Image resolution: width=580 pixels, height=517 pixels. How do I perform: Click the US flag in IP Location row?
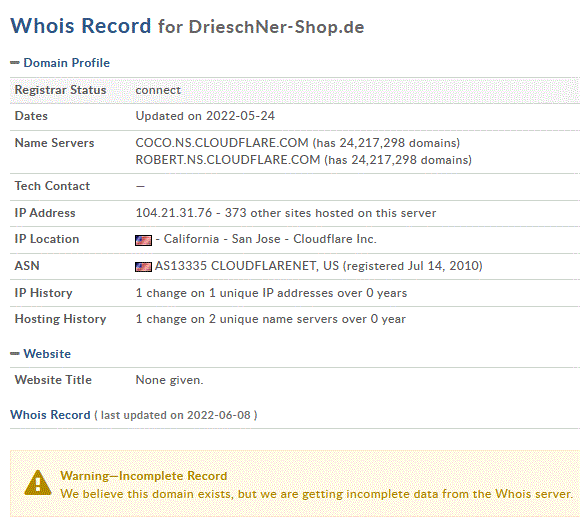click(144, 240)
